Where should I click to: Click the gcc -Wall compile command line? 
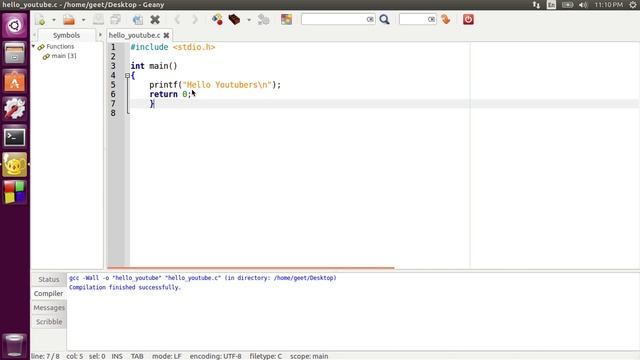[x=203, y=278]
